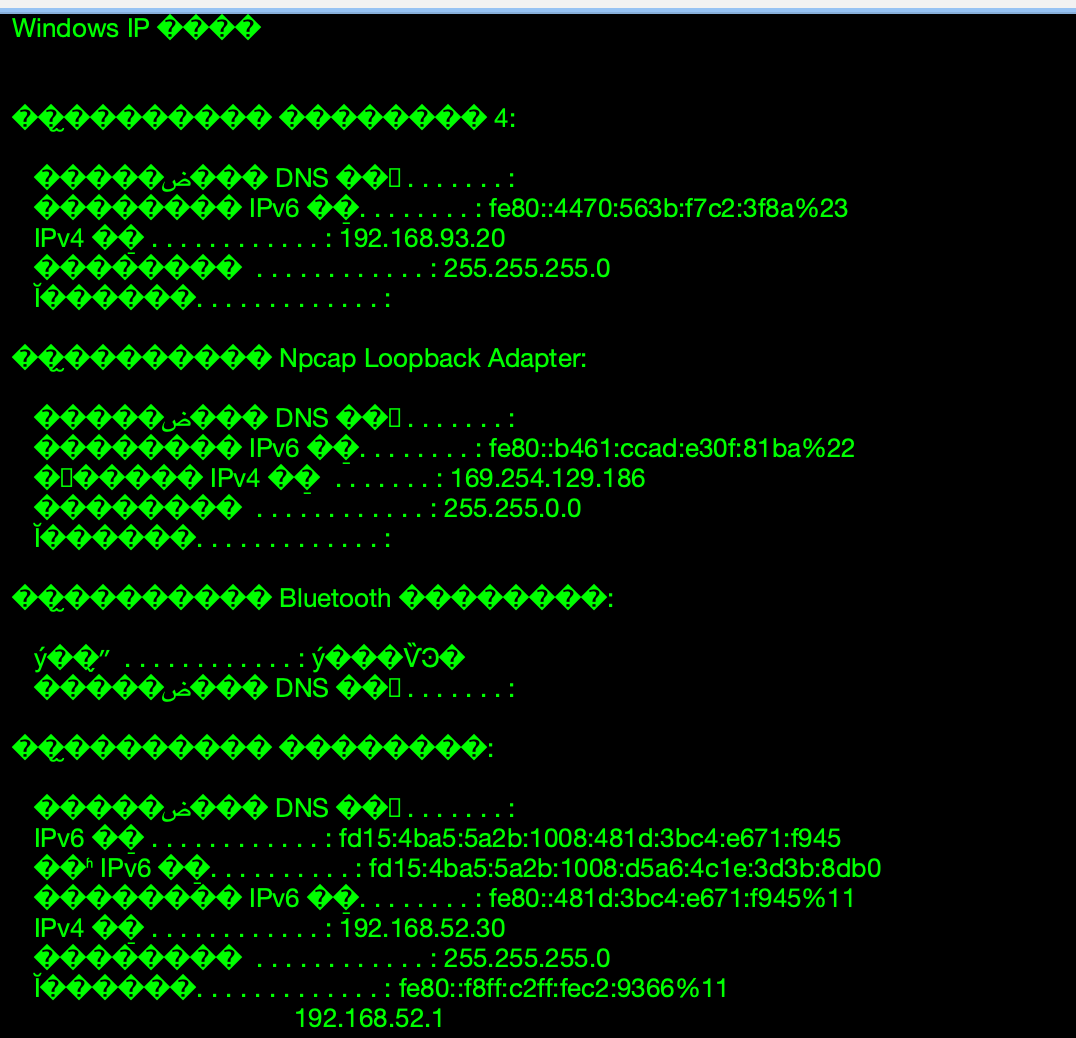The width and height of the screenshot is (1076, 1038).
Task: Click the subnet mask 255.255.0.0
Action: 512,509
